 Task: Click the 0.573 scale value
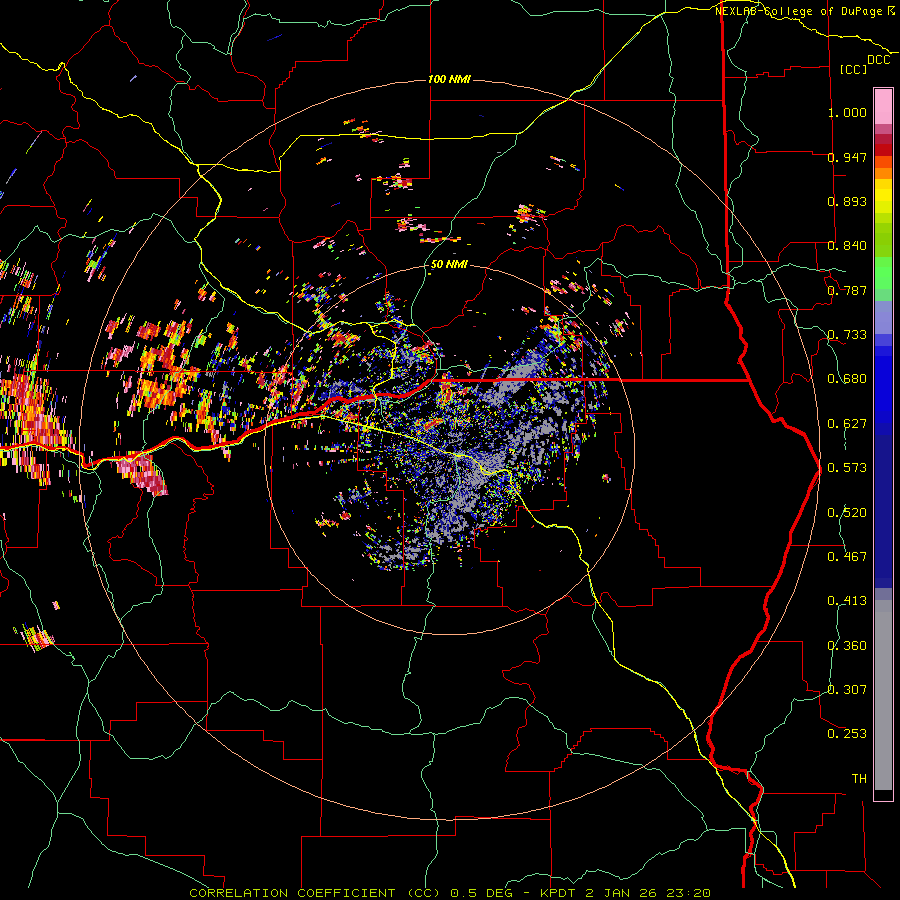847,468
